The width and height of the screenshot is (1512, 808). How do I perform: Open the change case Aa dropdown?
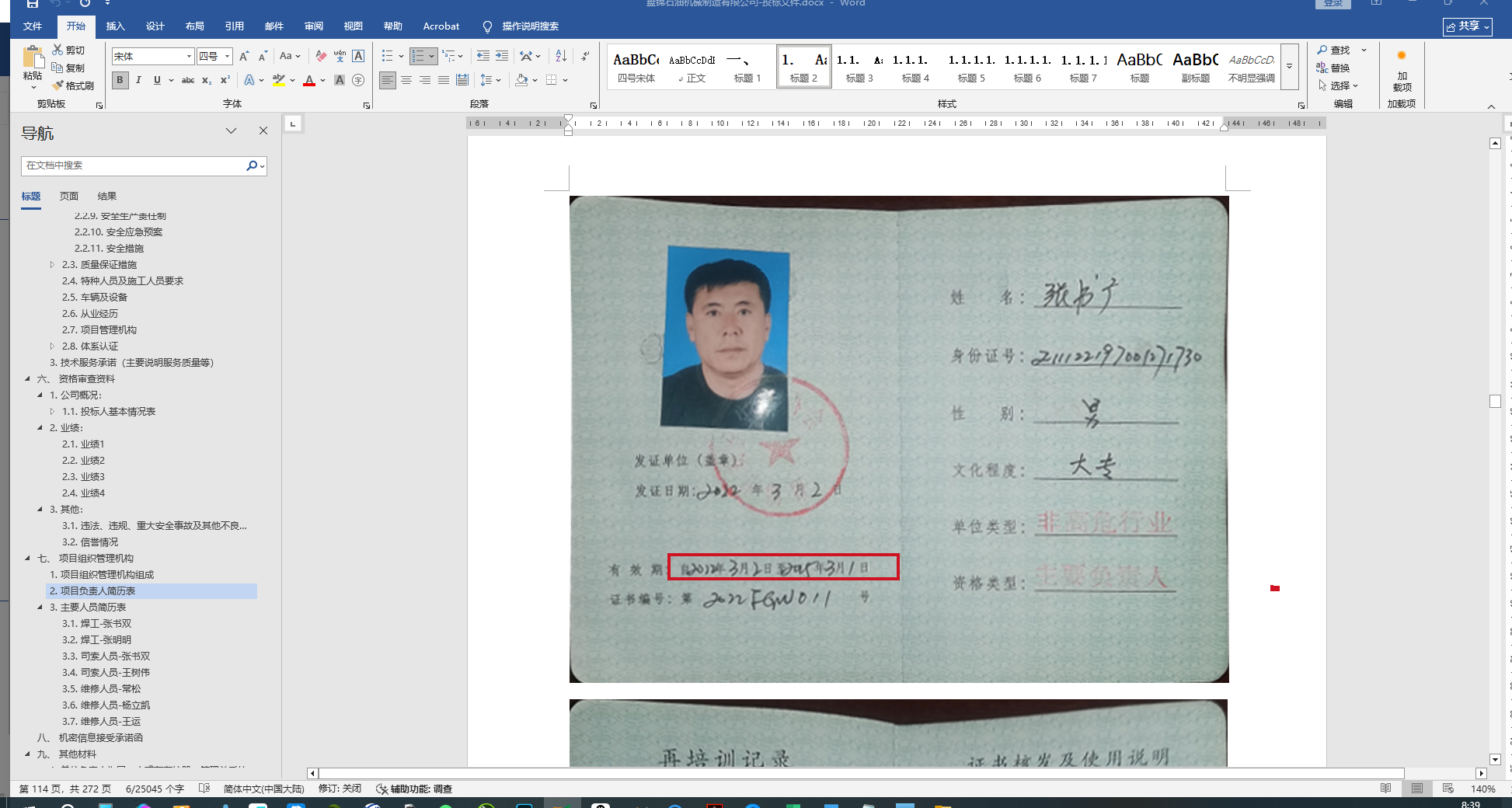pos(290,56)
